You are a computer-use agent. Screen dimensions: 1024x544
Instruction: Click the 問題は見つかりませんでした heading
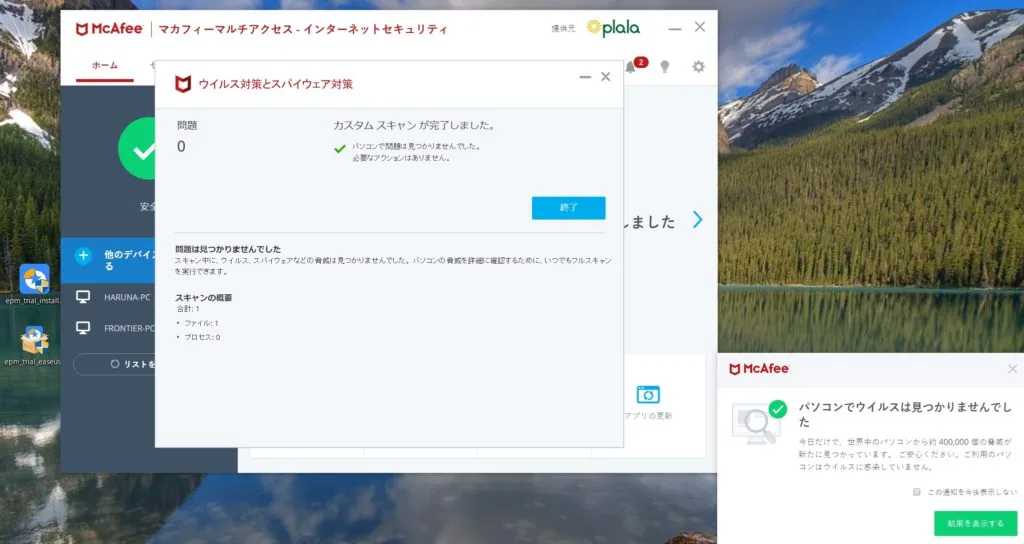[x=228, y=249]
